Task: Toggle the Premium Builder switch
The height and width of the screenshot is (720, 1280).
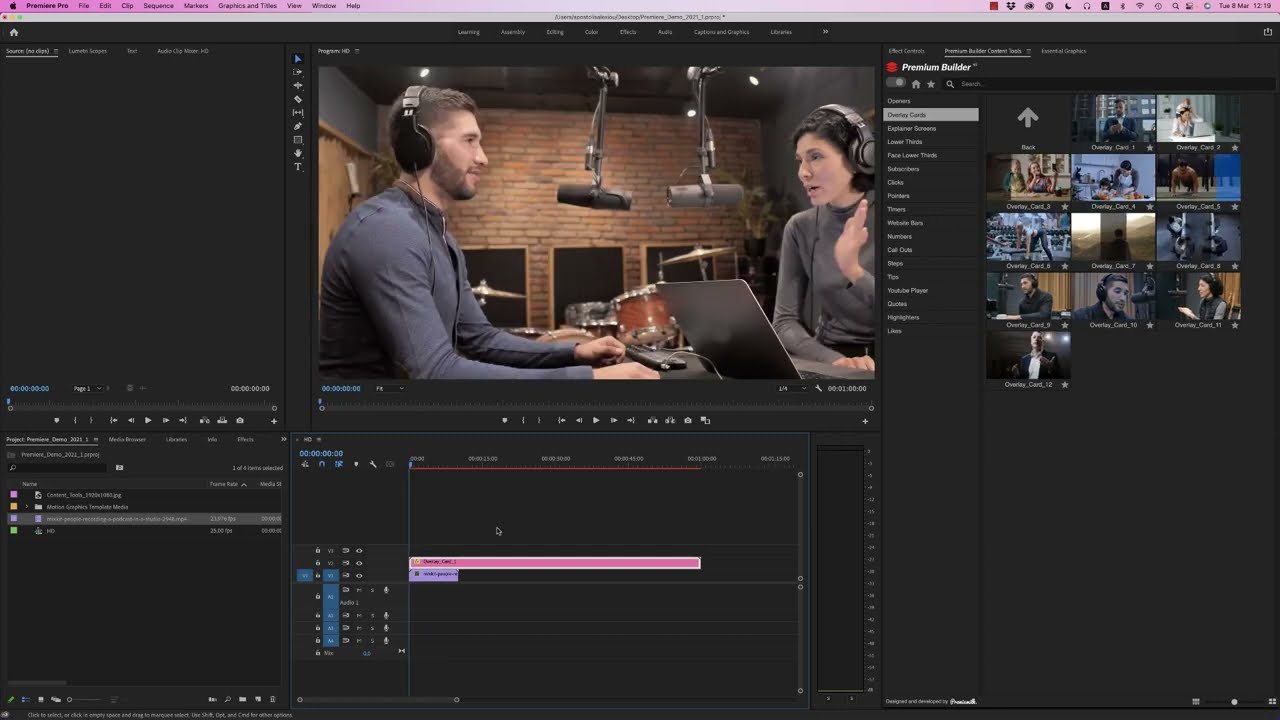Action: tap(896, 83)
